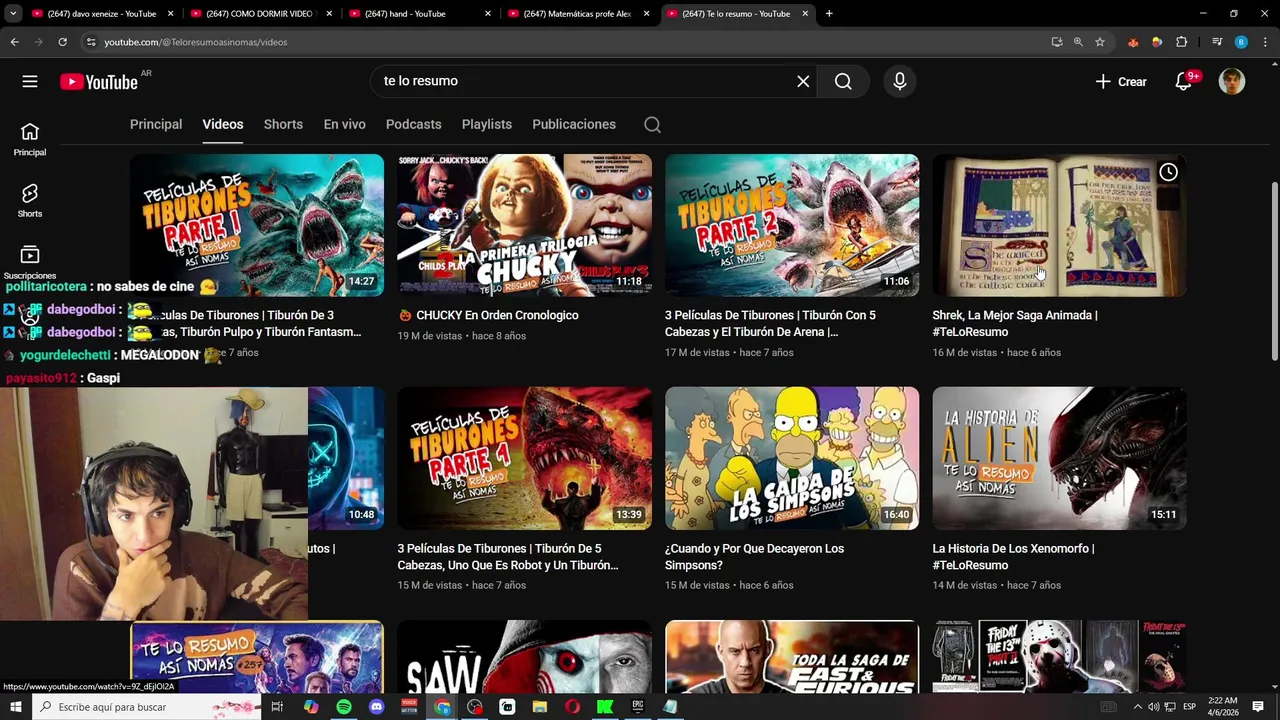
Task: Close the "Te lo resumo" browser tab
Action: pos(806,14)
